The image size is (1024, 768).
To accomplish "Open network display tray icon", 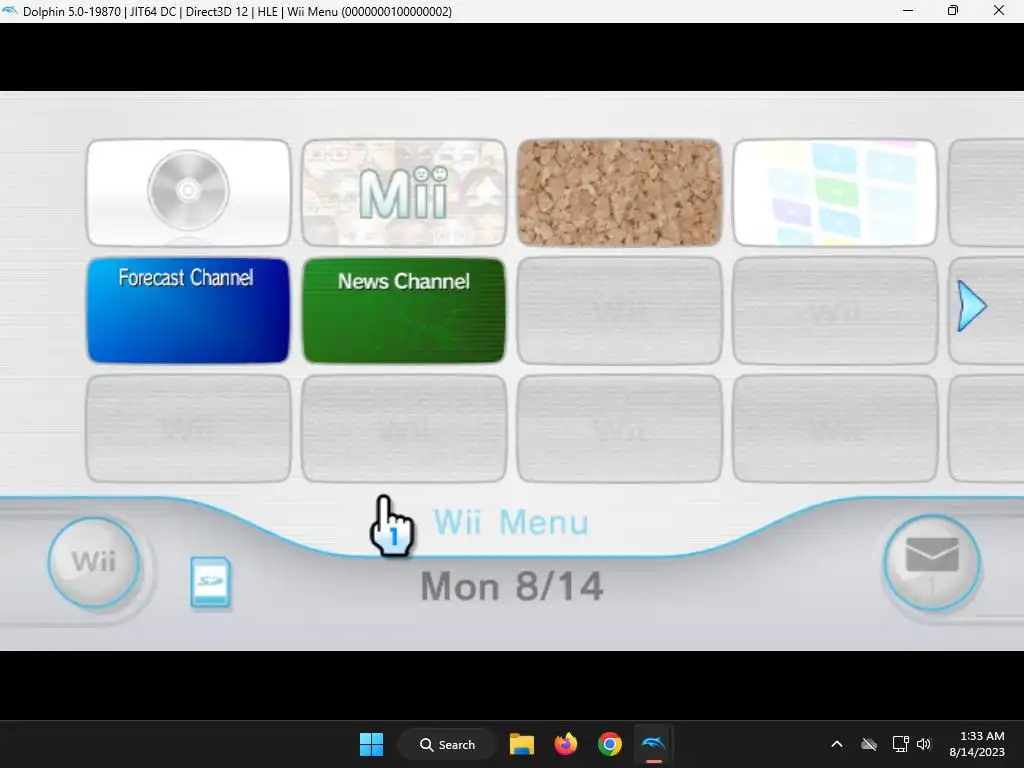I will [901, 744].
